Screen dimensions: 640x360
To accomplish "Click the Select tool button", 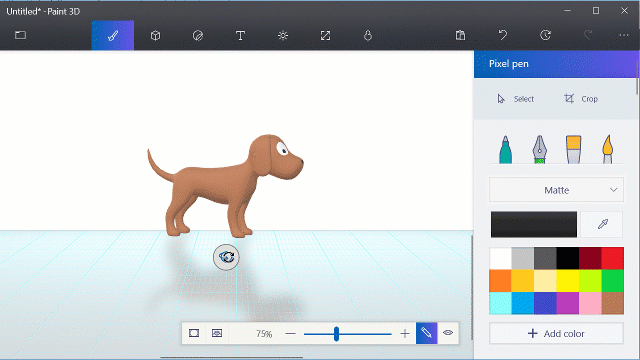I will coord(516,99).
